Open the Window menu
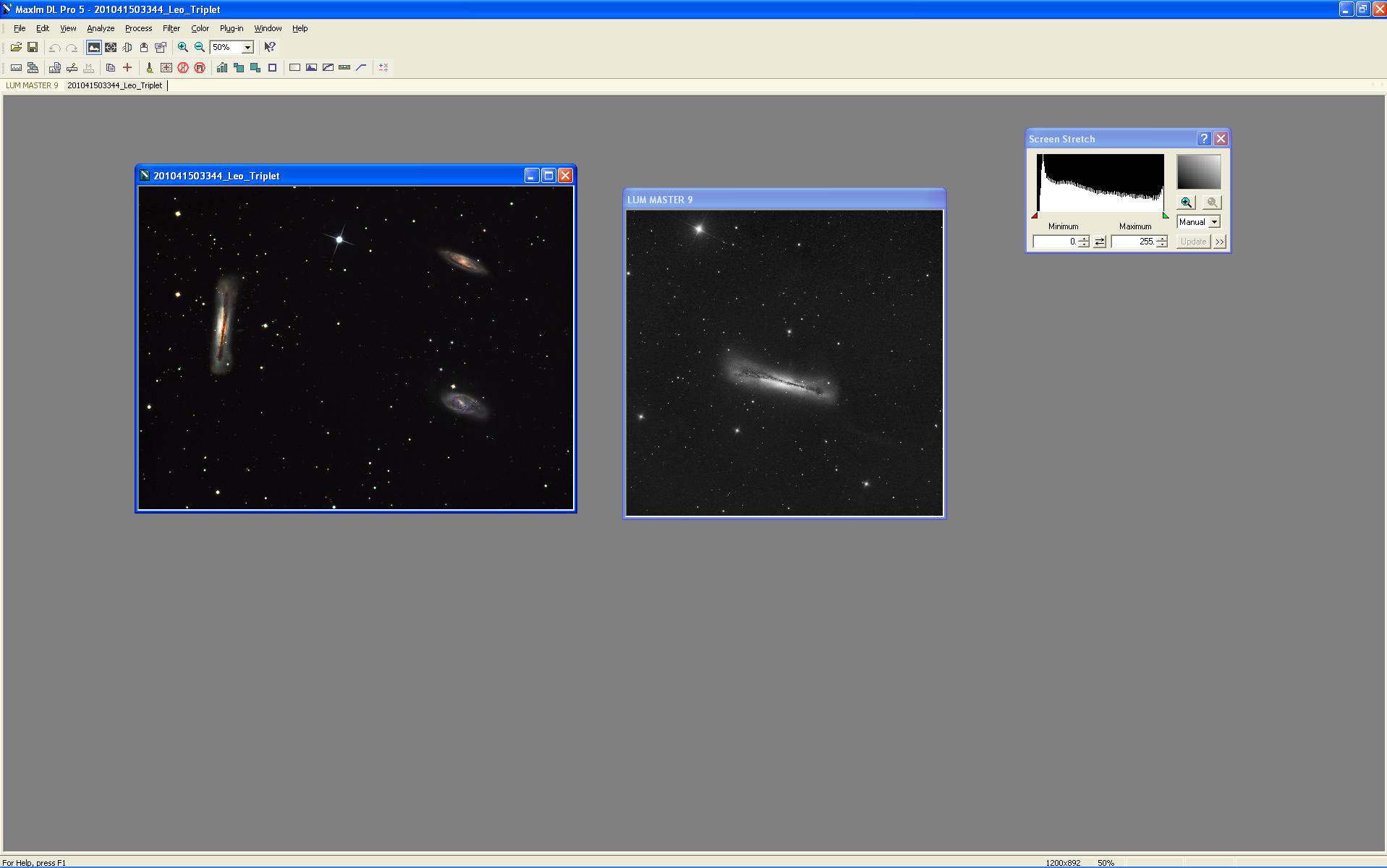 (268, 28)
